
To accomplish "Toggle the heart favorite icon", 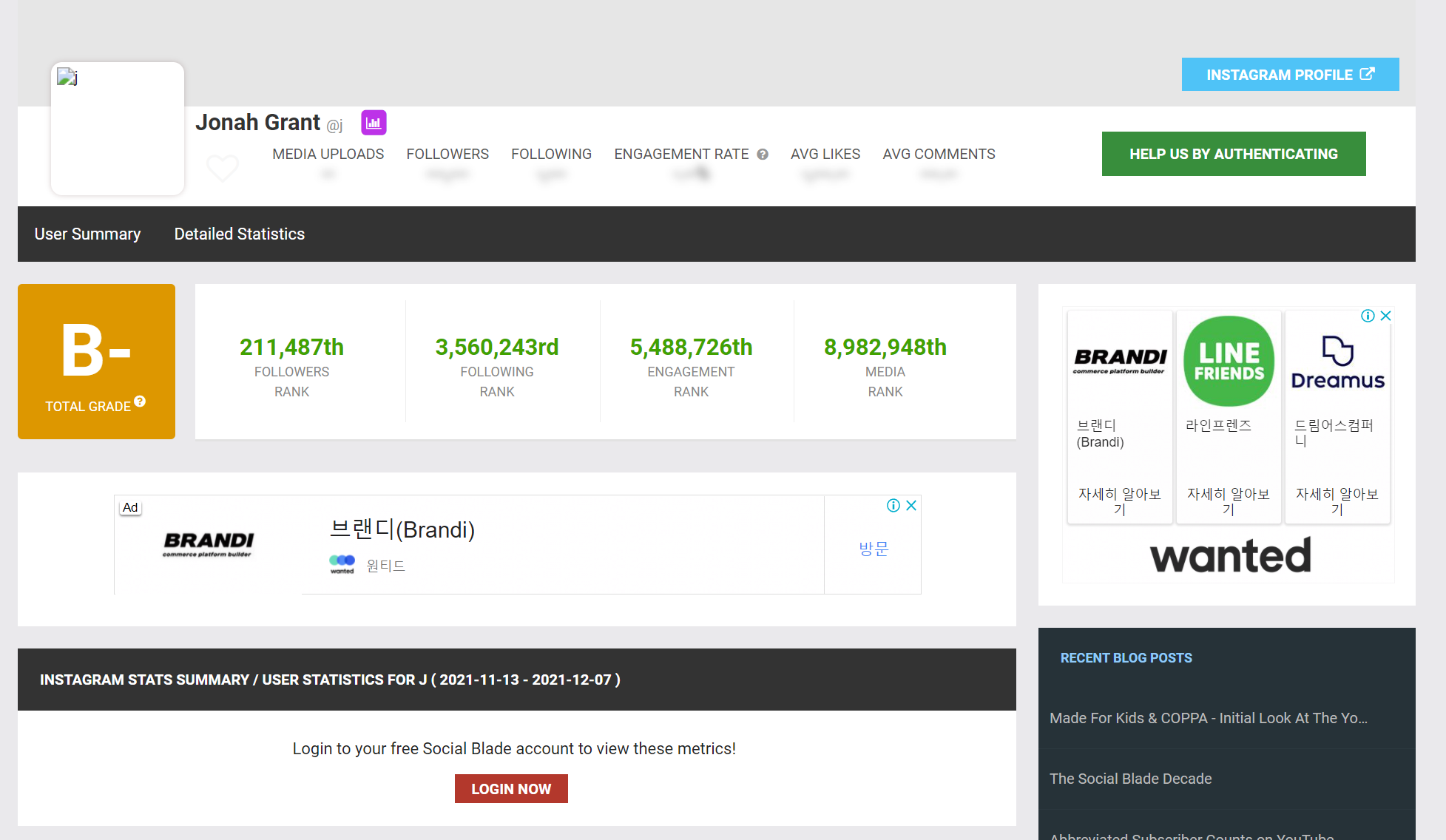I will click(x=222, y=168).
